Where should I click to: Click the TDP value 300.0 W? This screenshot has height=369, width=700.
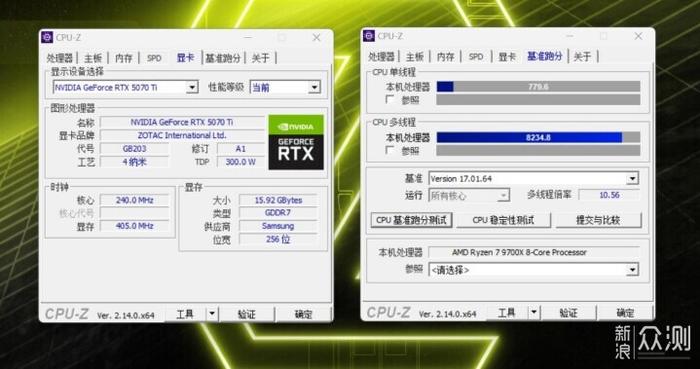tap(241, 162)
